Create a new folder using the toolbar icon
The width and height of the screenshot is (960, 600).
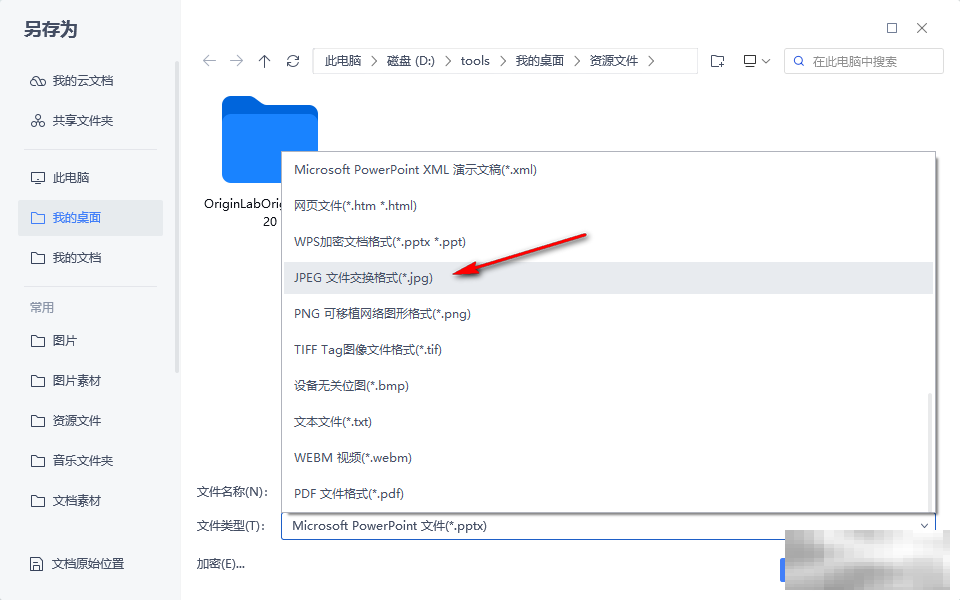click(717, 61)
